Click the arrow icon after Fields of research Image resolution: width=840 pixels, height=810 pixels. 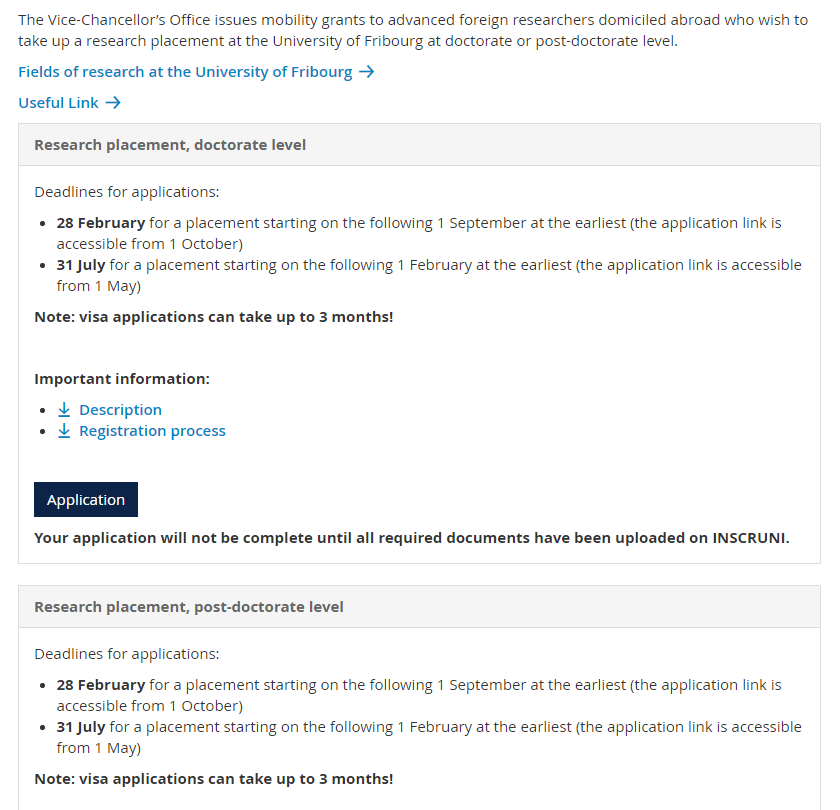[x=366, y=72]
